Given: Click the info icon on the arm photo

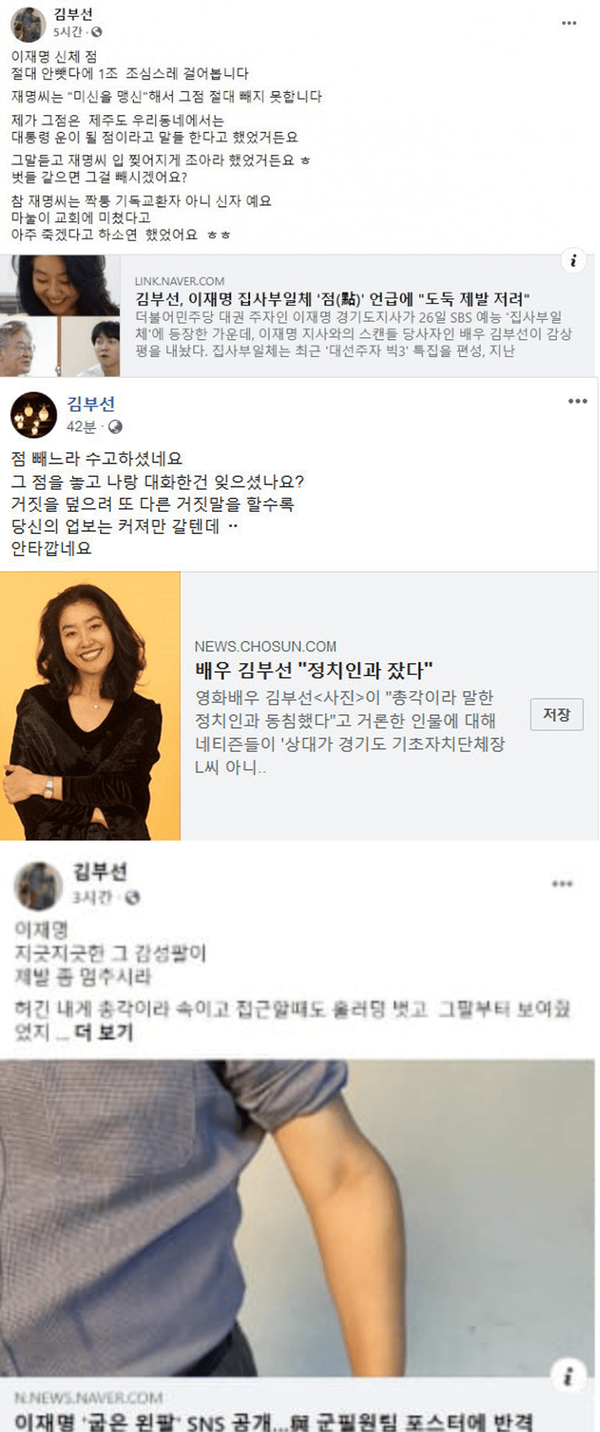Looking at the screenshot, I should (x=568, y=1377).
